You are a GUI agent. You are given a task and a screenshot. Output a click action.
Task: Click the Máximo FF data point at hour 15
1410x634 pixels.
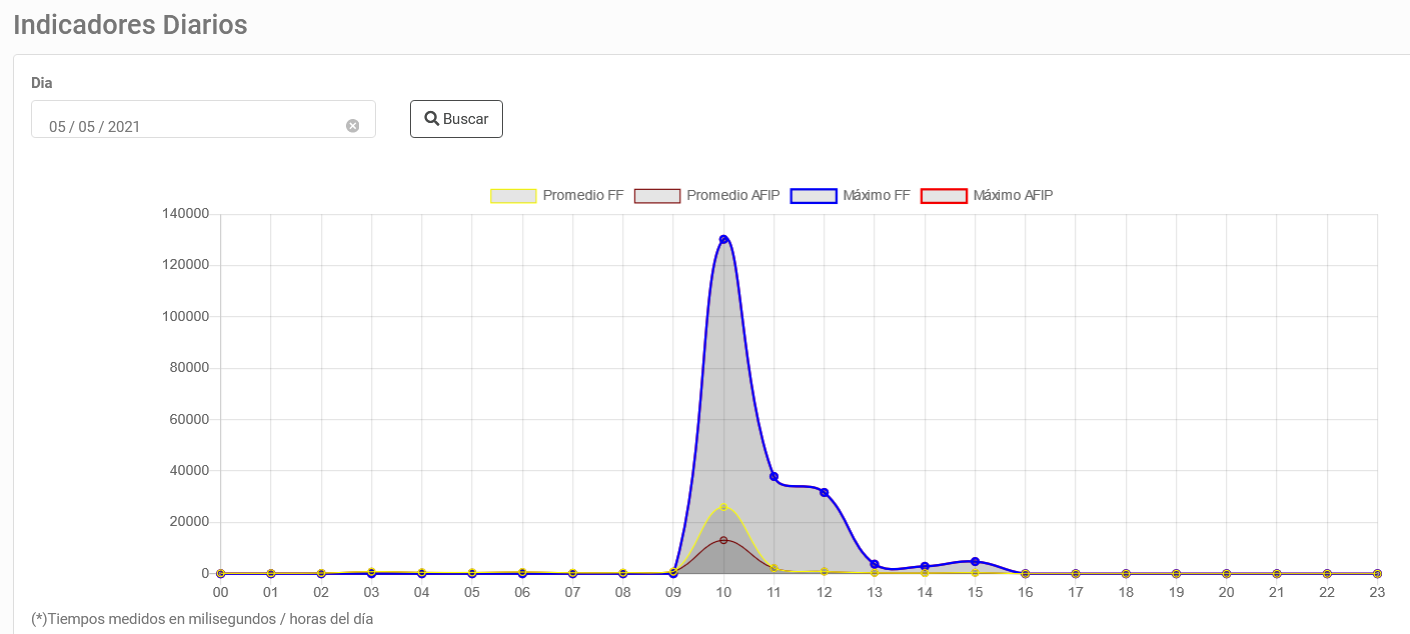pyautogui.click(x=975, y=561)
